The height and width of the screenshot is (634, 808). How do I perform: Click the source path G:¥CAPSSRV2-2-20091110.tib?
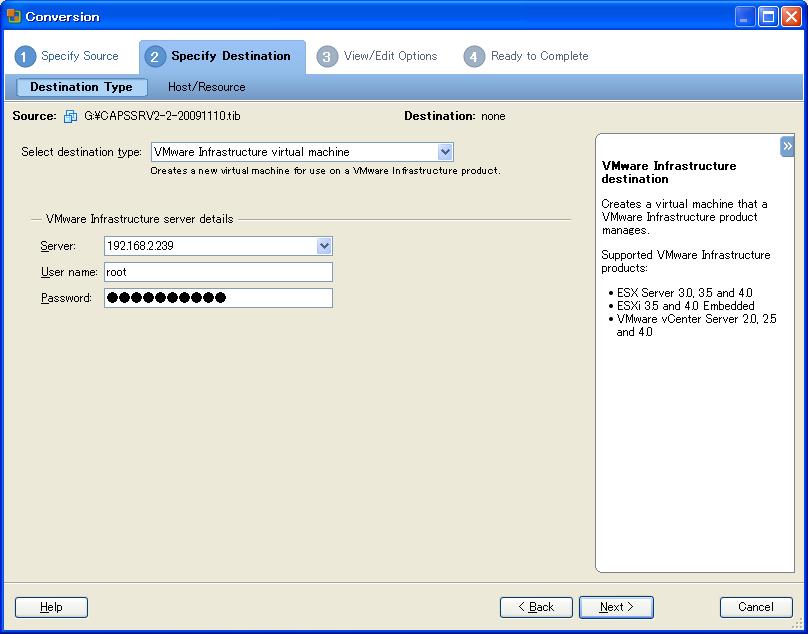click(162, 116)
